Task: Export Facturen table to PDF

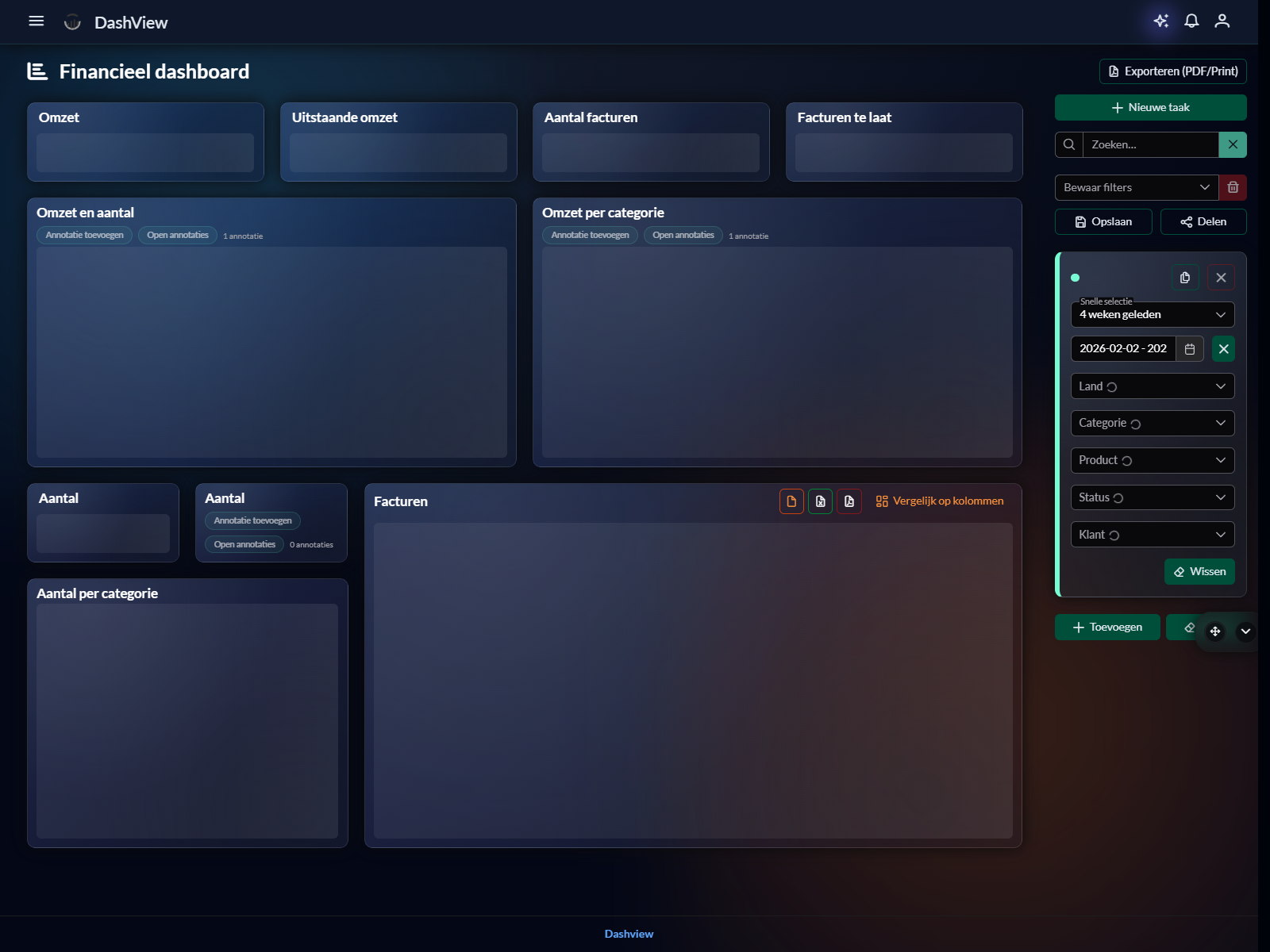Action: point(849,501)
